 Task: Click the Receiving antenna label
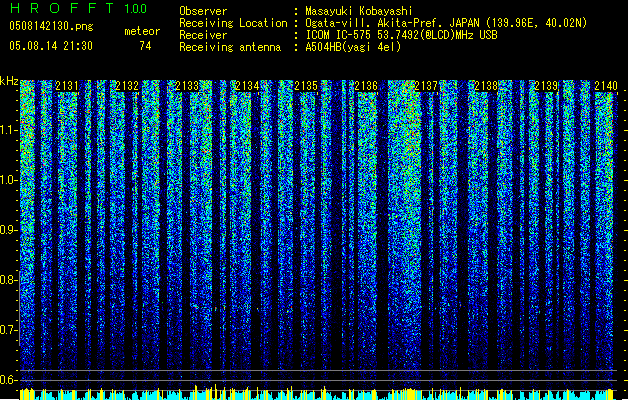(230, 47)
